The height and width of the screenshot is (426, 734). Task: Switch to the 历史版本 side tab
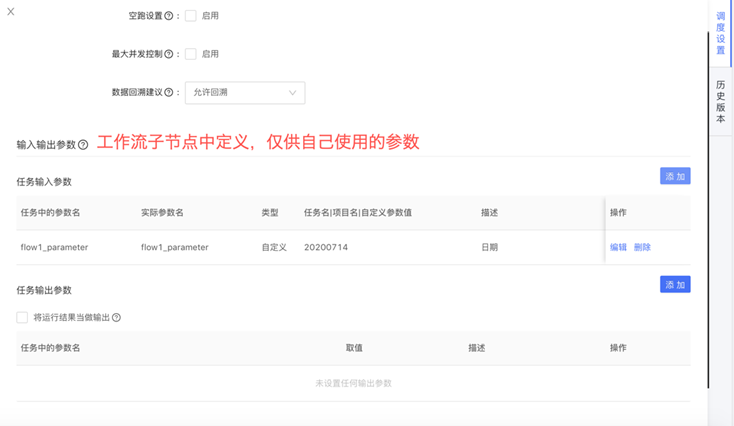pos(720,102)
